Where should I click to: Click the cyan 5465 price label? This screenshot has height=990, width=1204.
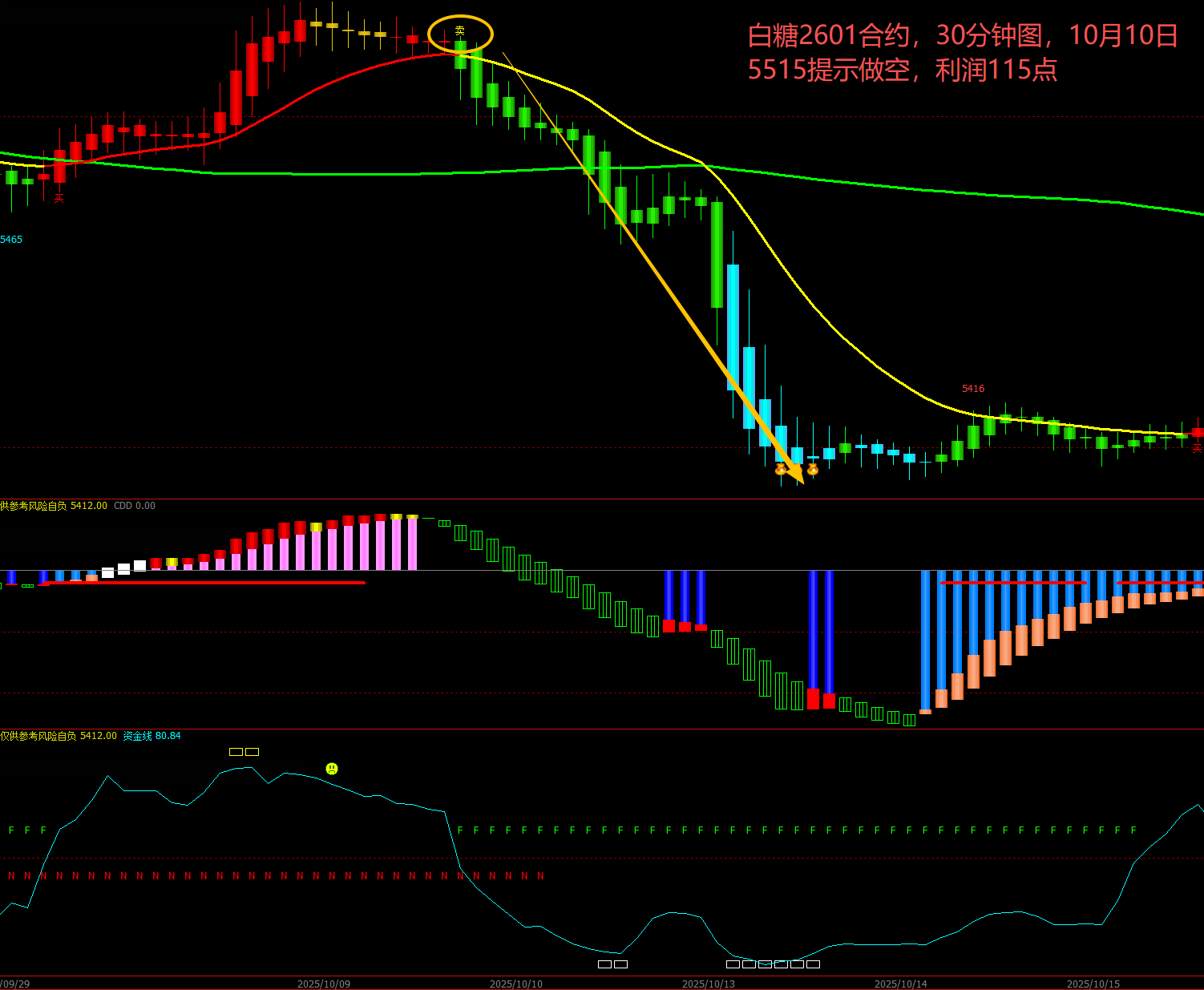point(12,240)
